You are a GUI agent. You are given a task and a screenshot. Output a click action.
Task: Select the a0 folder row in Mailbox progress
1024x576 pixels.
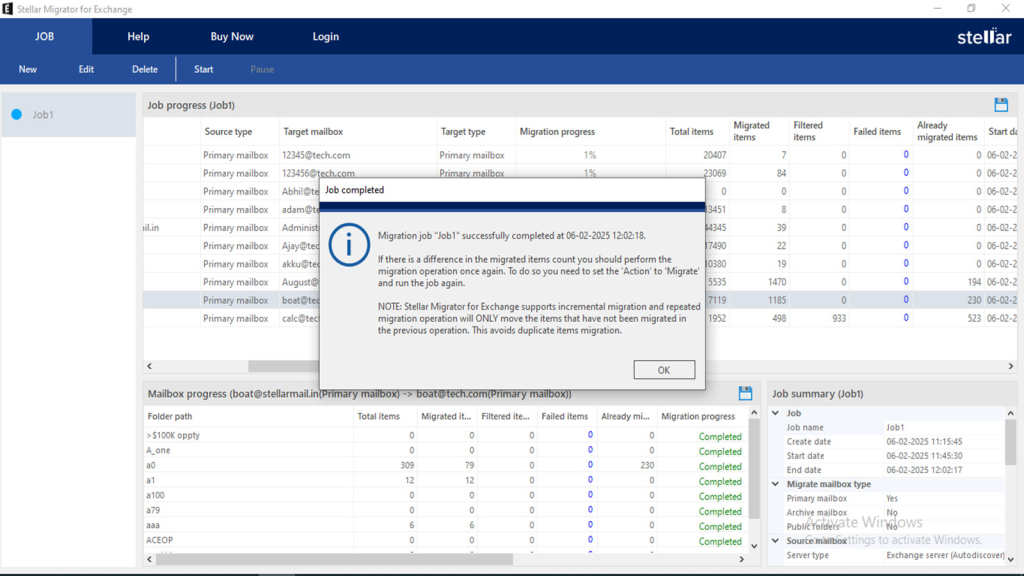250,466
